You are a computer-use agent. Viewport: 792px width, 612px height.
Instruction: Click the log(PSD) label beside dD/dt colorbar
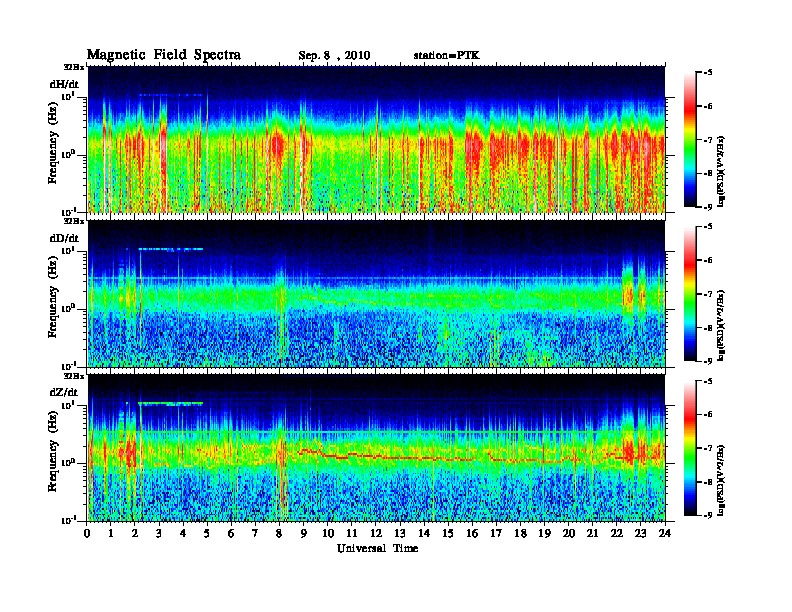pyautogui.click(x=722, y=326)
